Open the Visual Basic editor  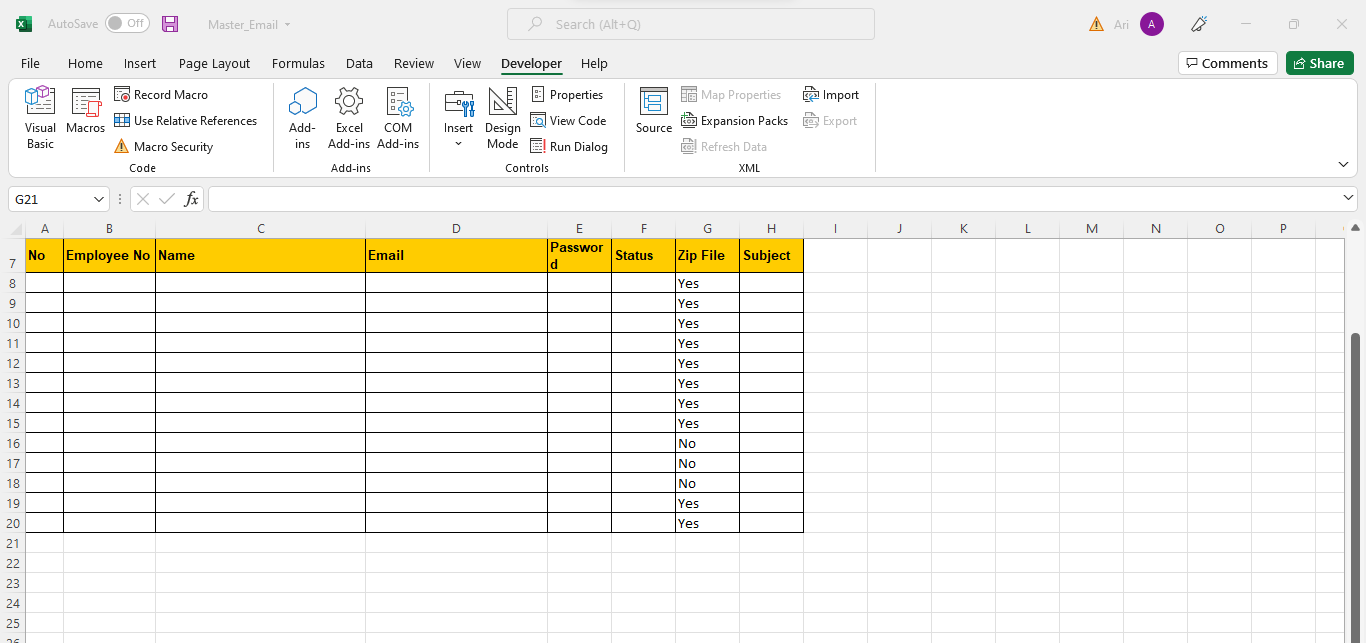[x=40, y=118]
